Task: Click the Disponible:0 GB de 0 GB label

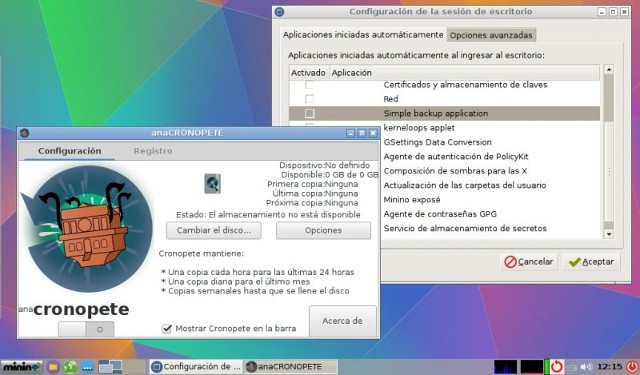Action: [329, 175]
